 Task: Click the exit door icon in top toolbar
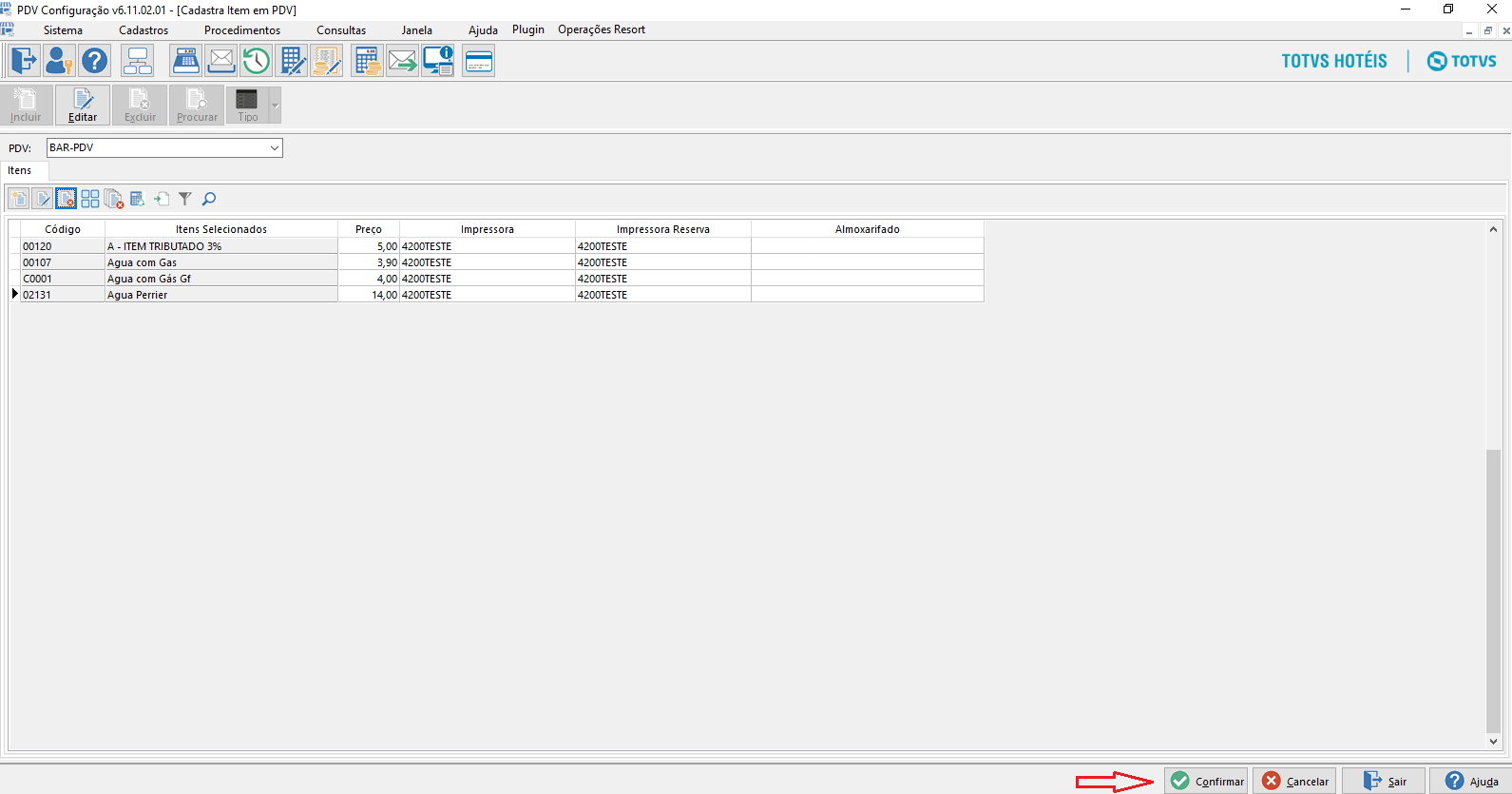tap(23, 61)
